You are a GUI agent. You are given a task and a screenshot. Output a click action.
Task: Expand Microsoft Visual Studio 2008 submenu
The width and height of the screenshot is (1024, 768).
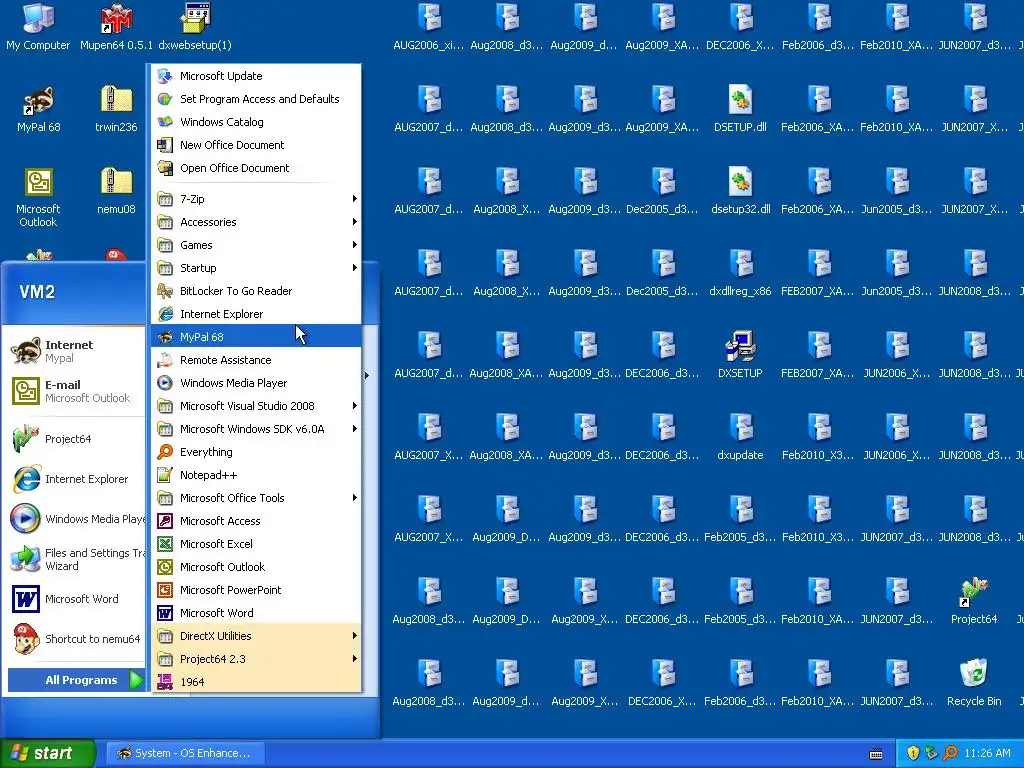coord(256,406)
